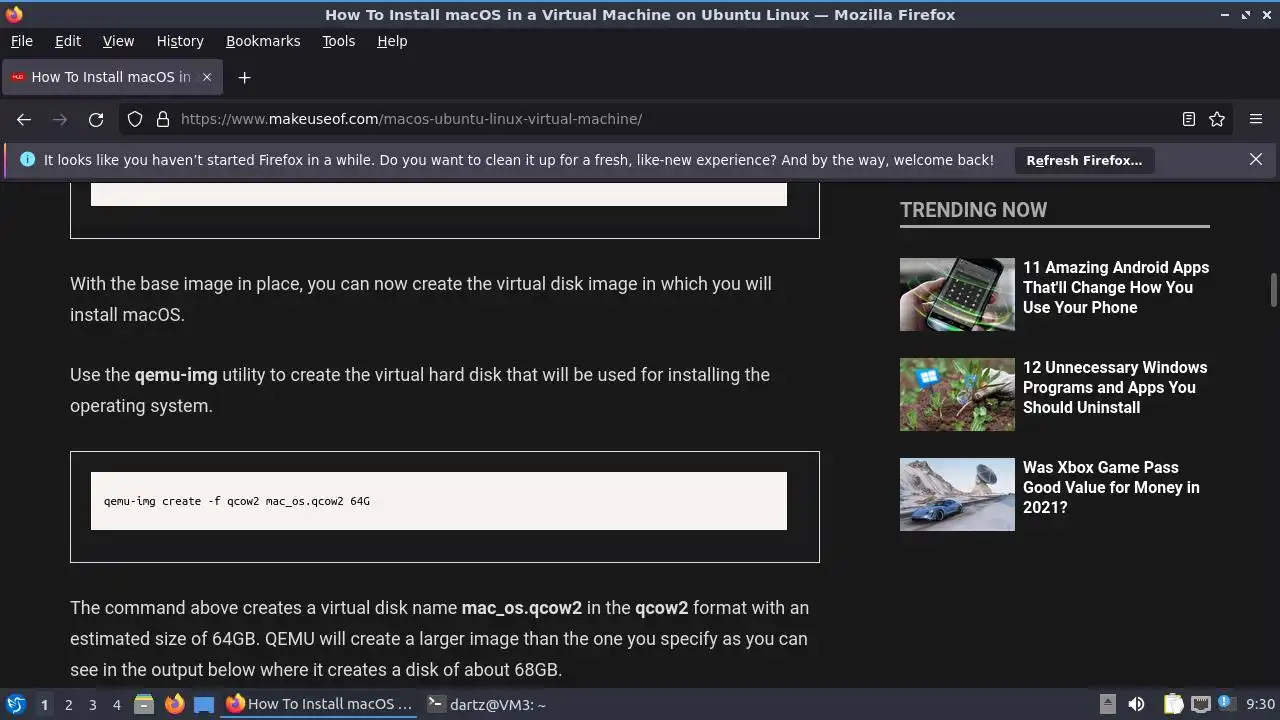Click the TRENDING NOW heading
This screenshot has width=1280, height=720.
click(973, 210)
